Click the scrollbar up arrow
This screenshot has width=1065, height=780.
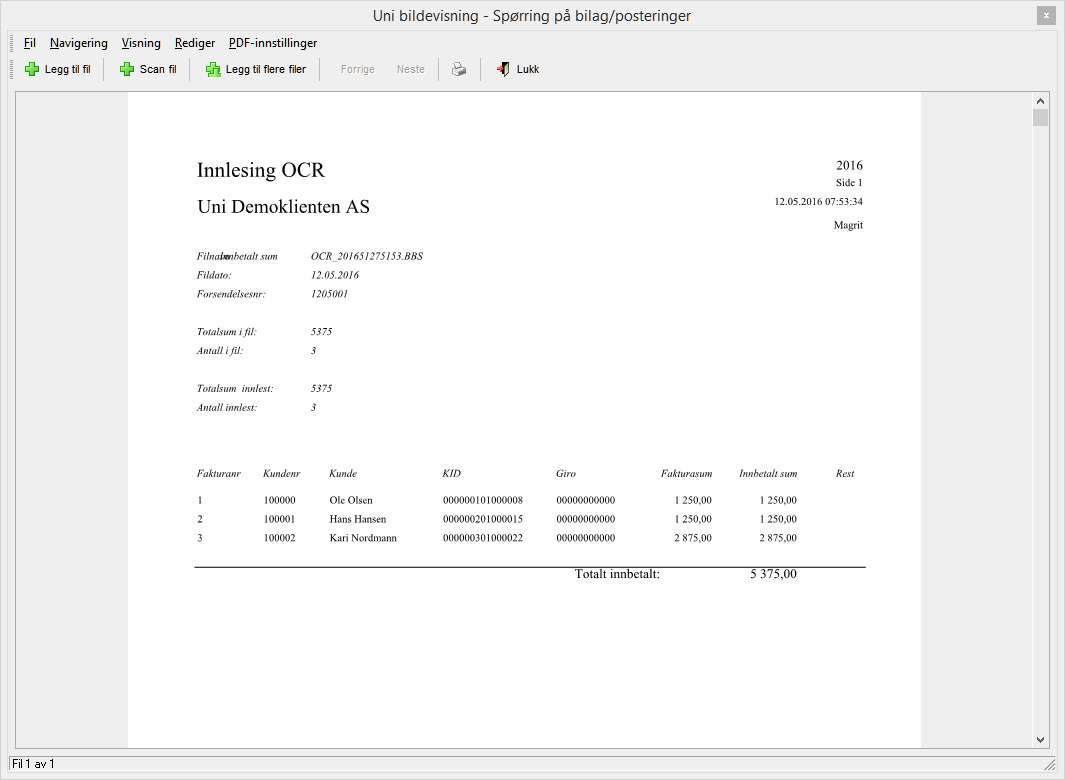tap(1040, 101)
